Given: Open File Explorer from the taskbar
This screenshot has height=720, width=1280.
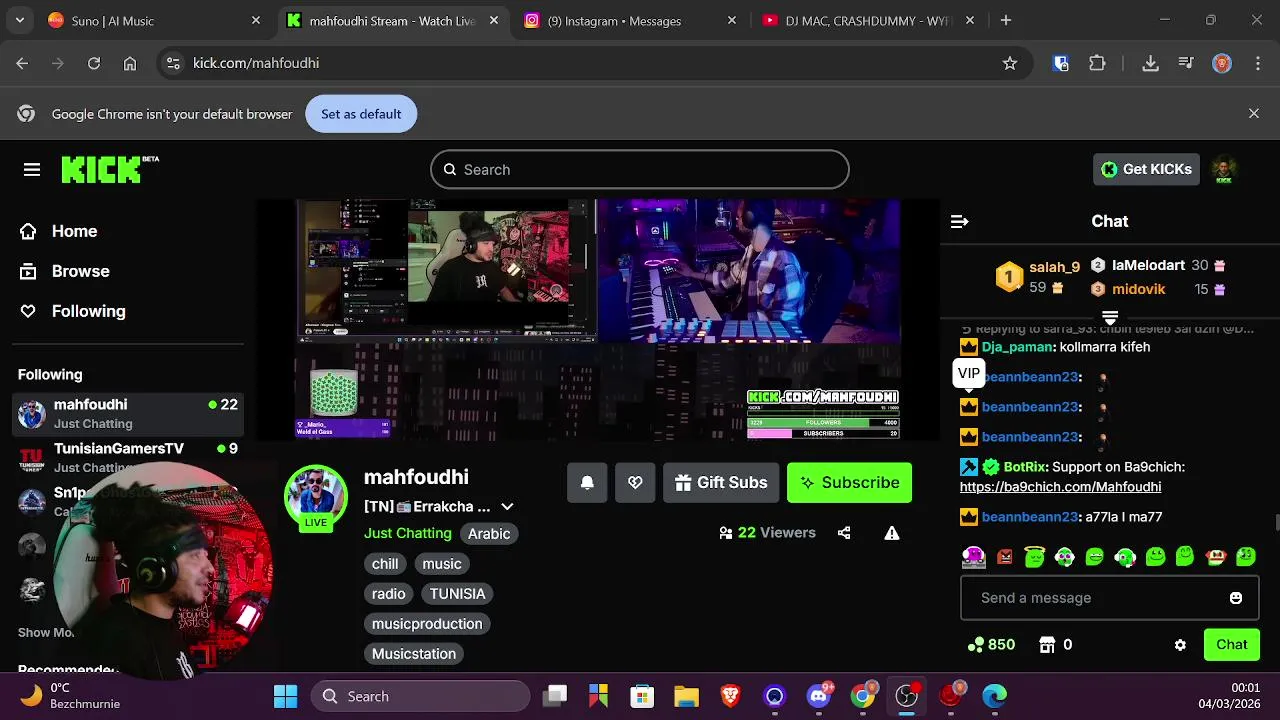Looking at the screenshot, I should pyautogui.click(x=686, y=696).
